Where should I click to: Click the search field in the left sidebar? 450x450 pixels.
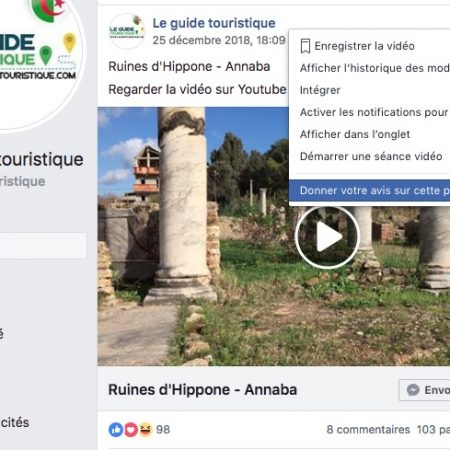coord(43,246)
